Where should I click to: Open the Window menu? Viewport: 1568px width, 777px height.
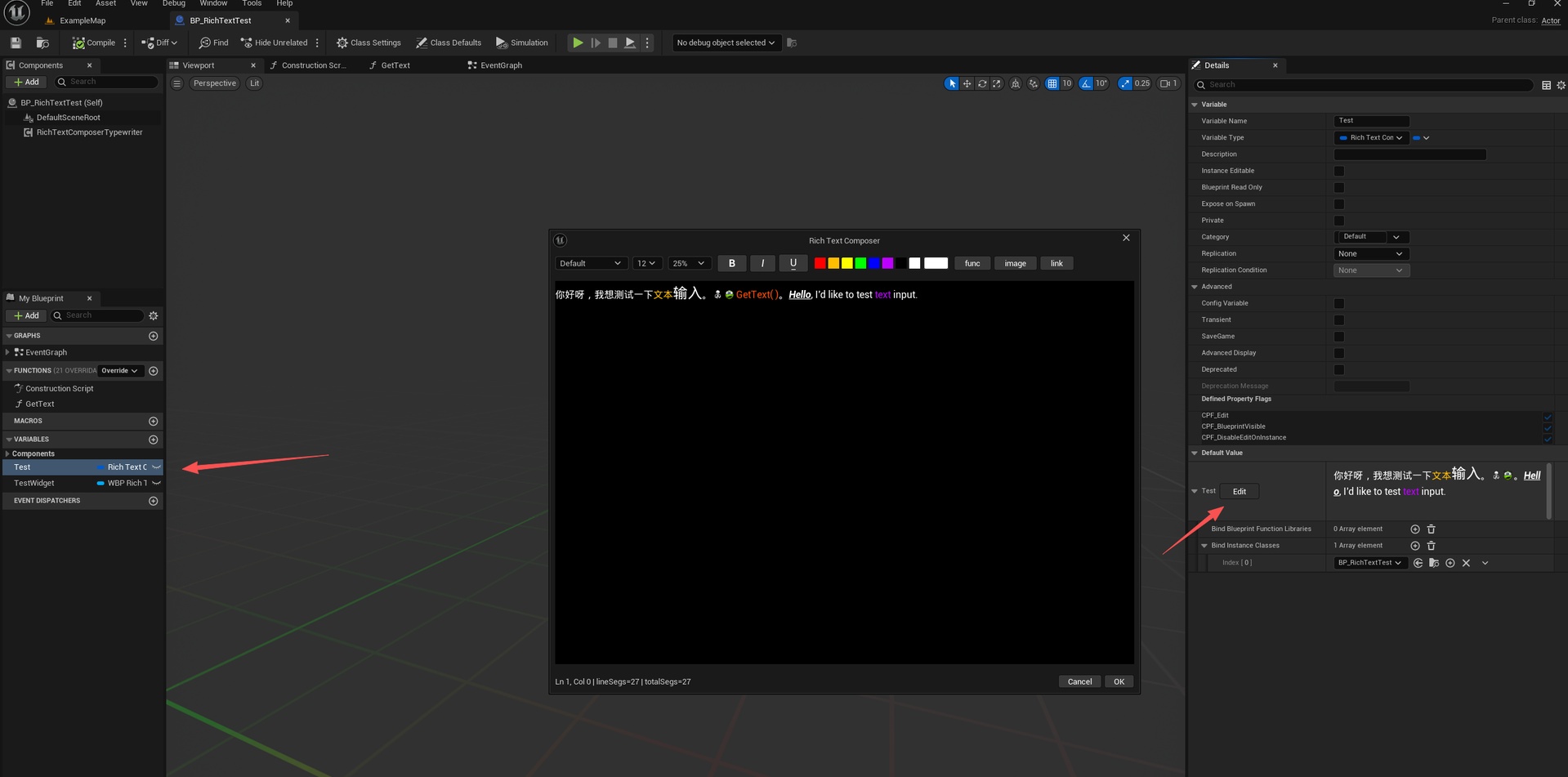[213, 3]
